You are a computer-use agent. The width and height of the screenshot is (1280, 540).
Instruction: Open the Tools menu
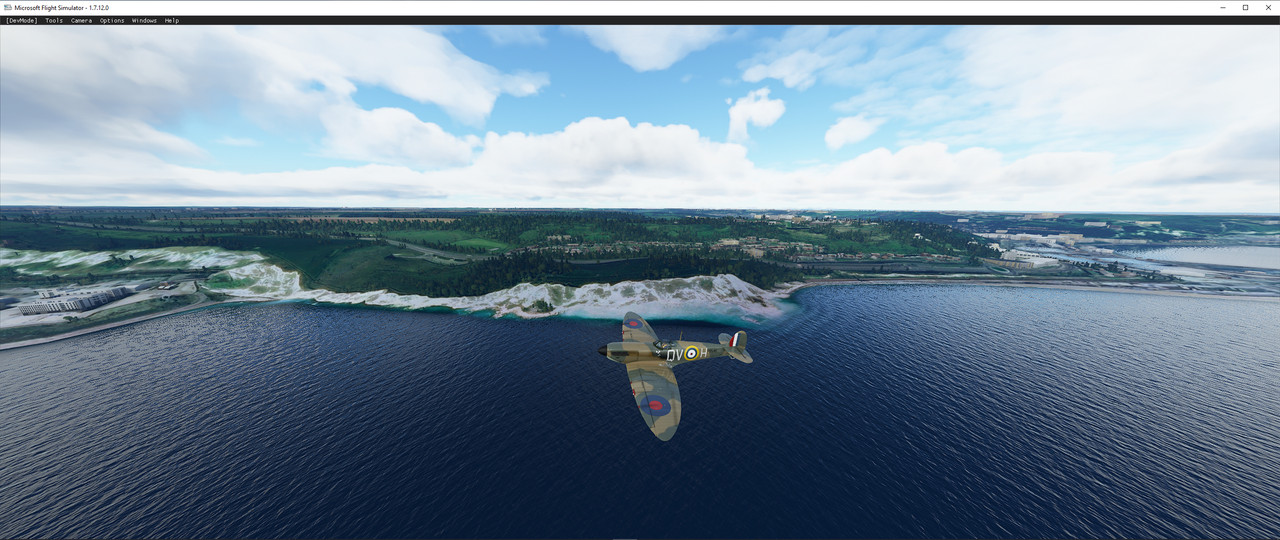[x=53, y=20]
